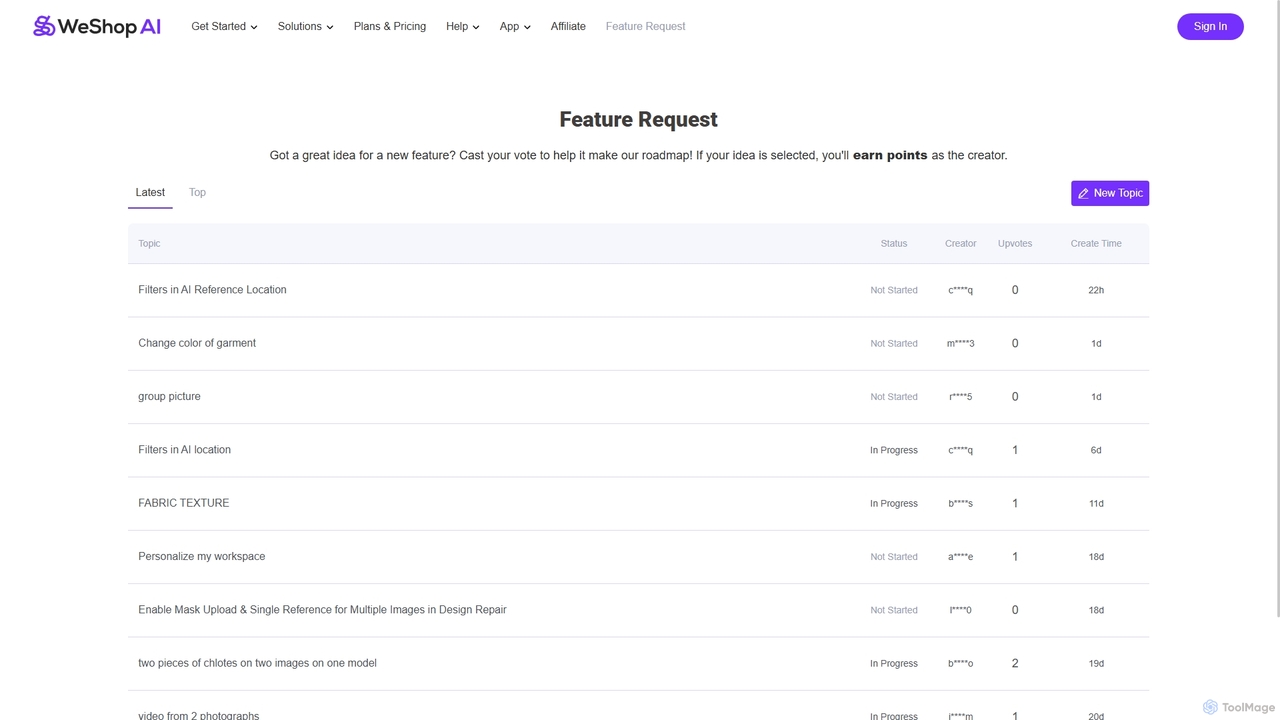Click upvote count for 'Change color of garment'

coord(1015,343)
